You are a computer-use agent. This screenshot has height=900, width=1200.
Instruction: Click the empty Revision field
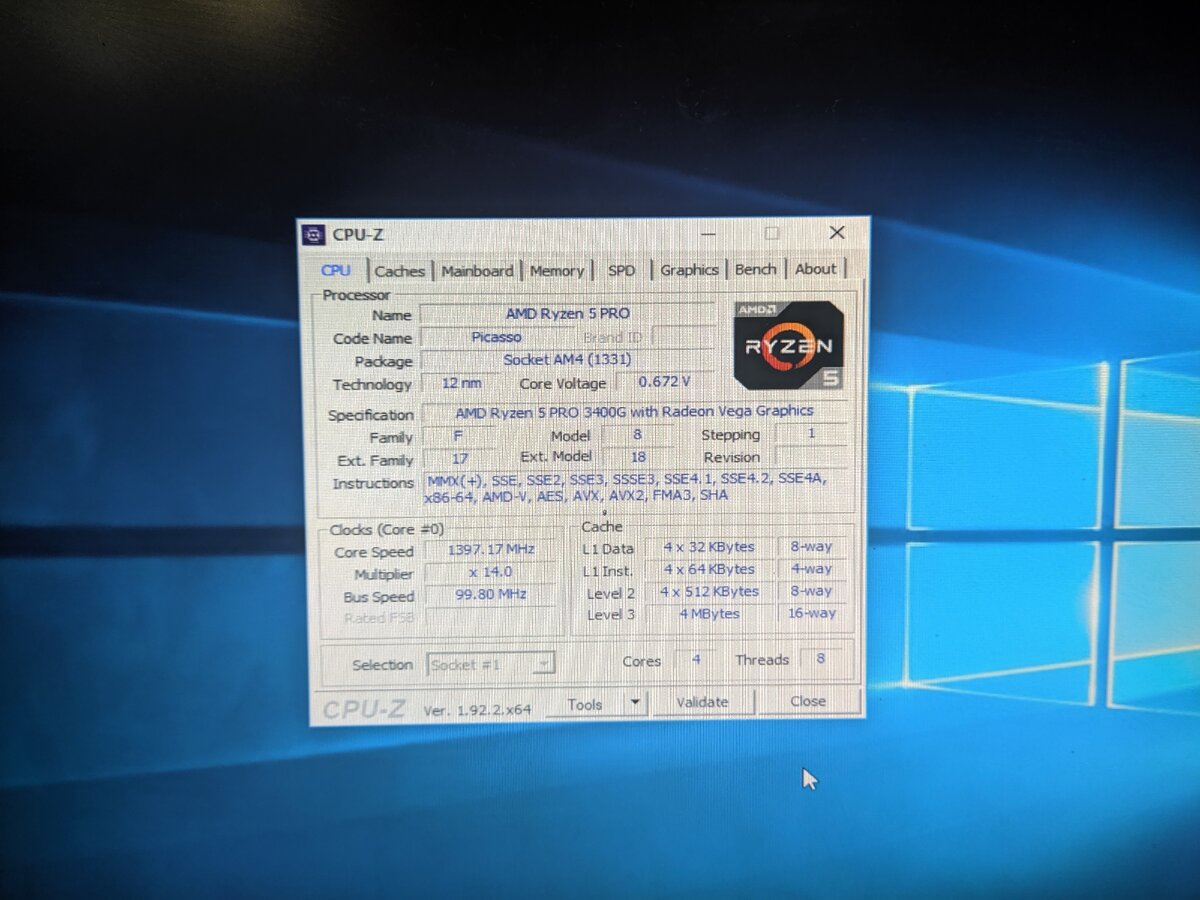[x=811, y=456]
